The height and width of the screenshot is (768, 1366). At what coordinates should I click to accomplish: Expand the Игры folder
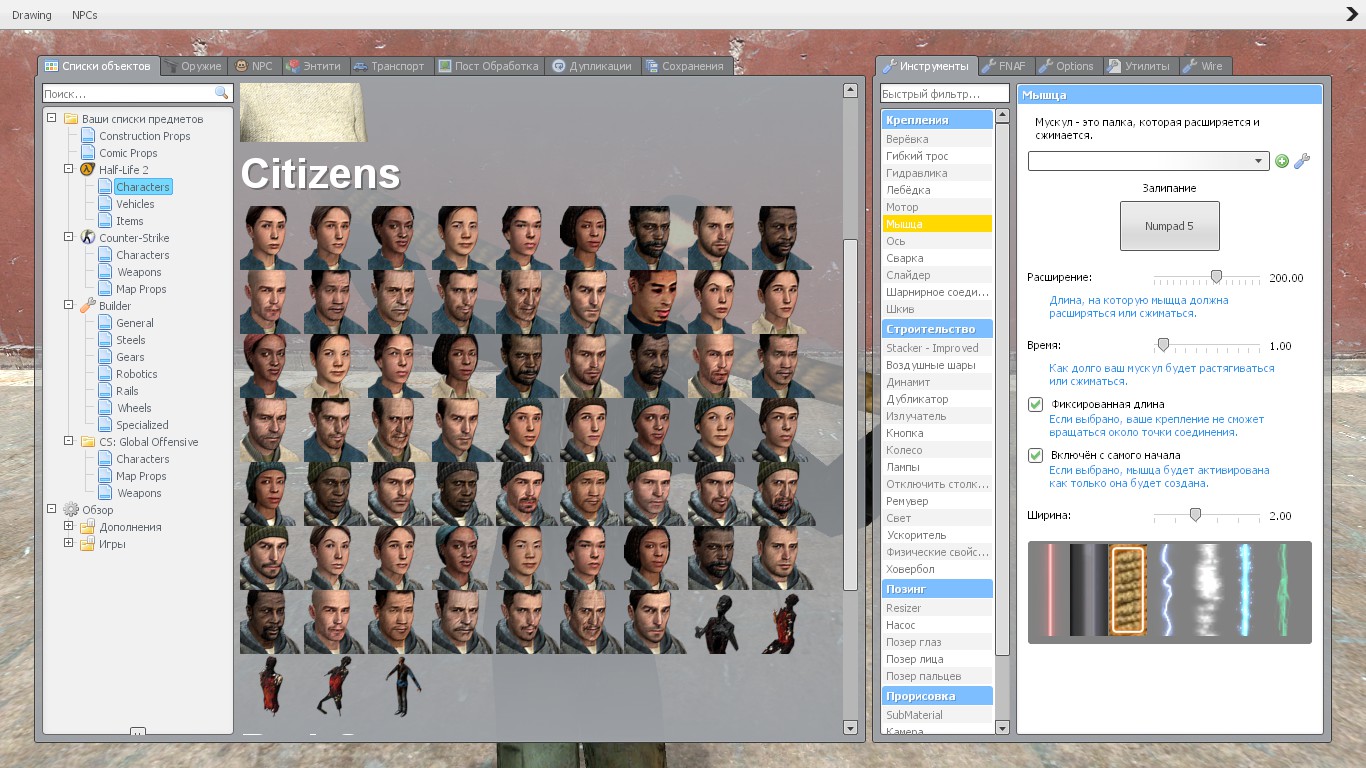click(68, 543)
